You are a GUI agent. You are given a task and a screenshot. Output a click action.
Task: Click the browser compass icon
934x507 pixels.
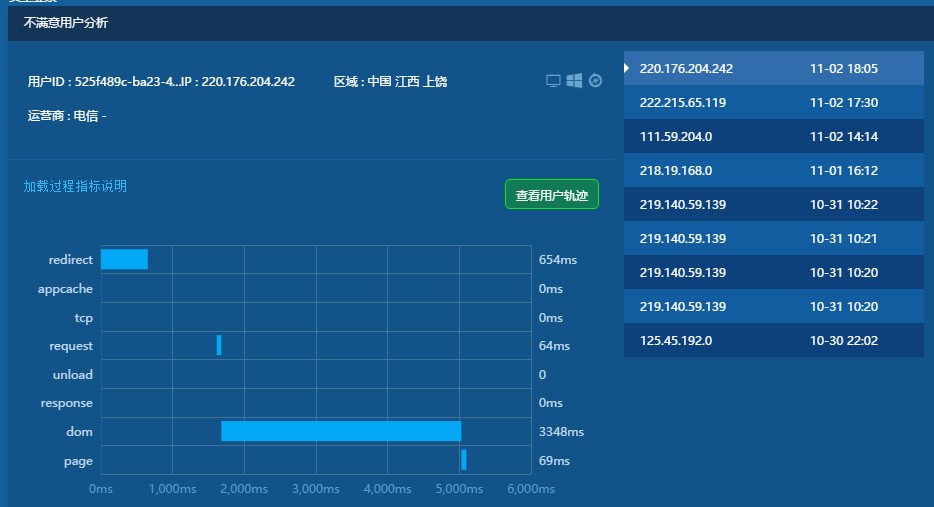pyautogui.click(x=595, y=80)
